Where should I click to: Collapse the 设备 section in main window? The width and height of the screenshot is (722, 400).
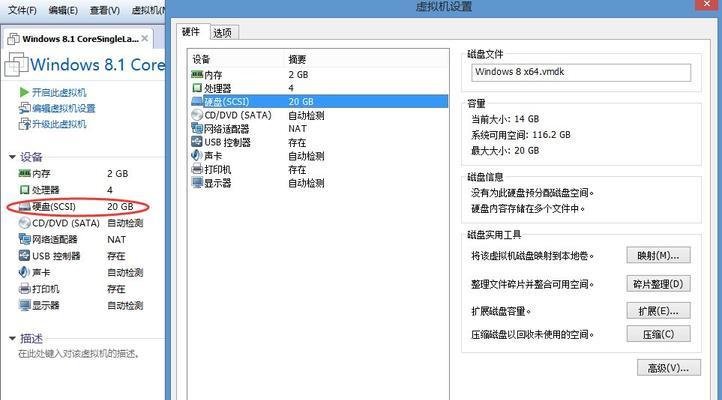pyautogui.click(x=12, y=157)
